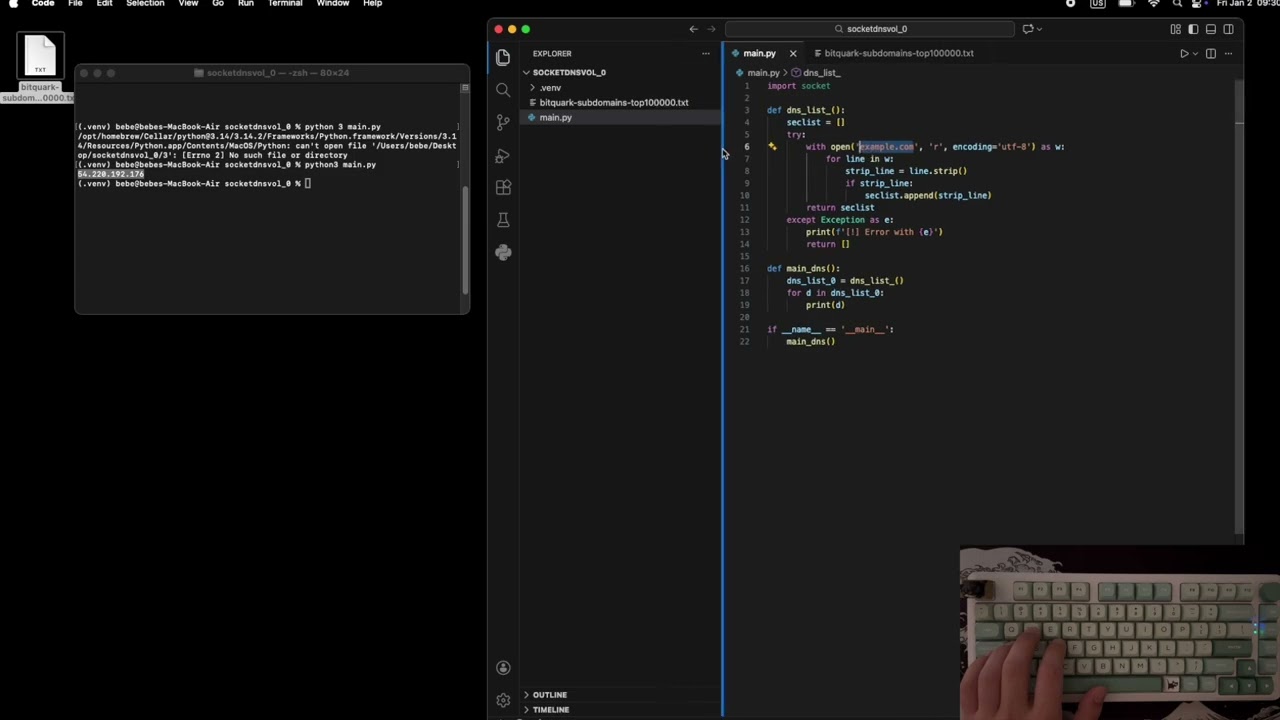Open the Copilot chat dropdown chevron
The image size is (1280, 720).
pyautogui.click(x=1039, y=29)
